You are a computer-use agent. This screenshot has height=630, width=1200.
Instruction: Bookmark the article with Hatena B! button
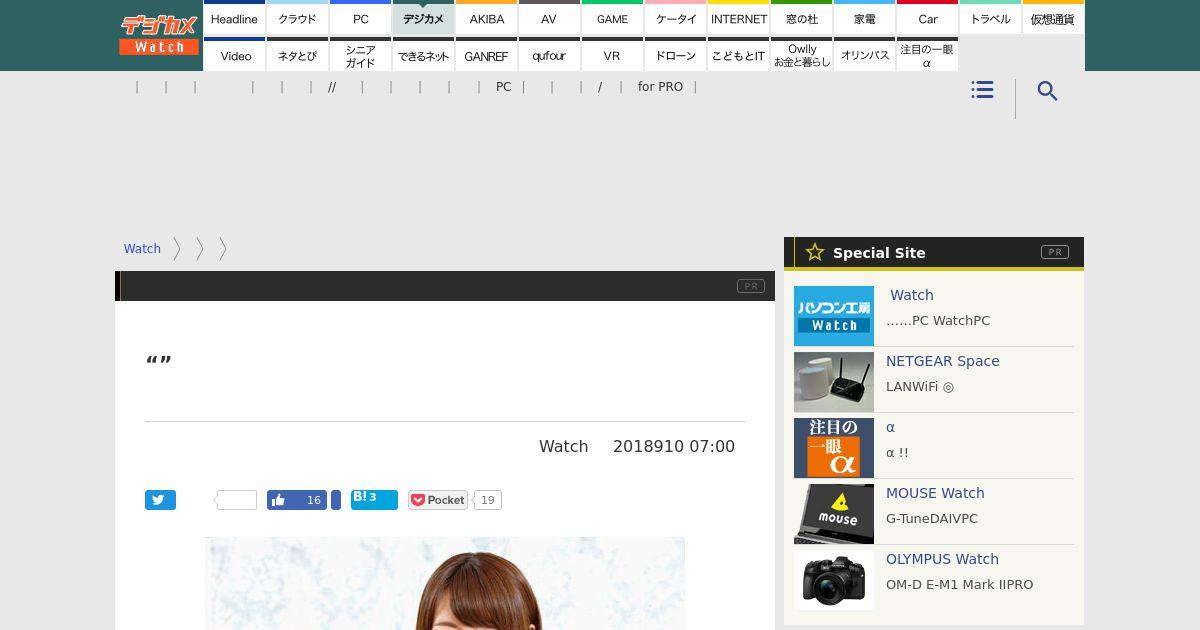pos(374,499)
